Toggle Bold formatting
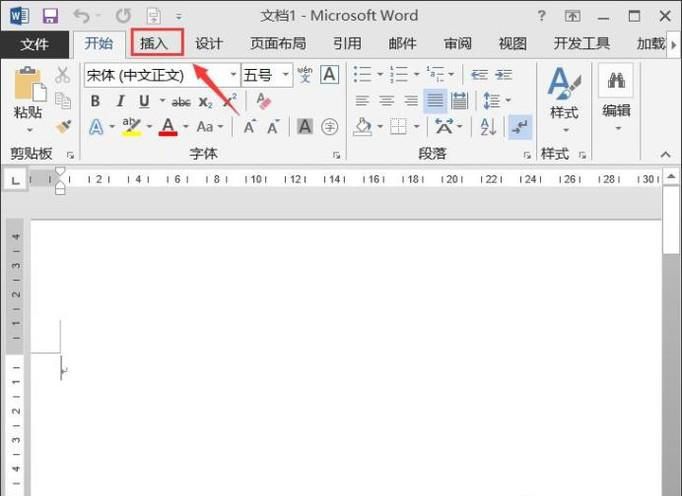Screen dimensions: 682x496 pos(95,101)
